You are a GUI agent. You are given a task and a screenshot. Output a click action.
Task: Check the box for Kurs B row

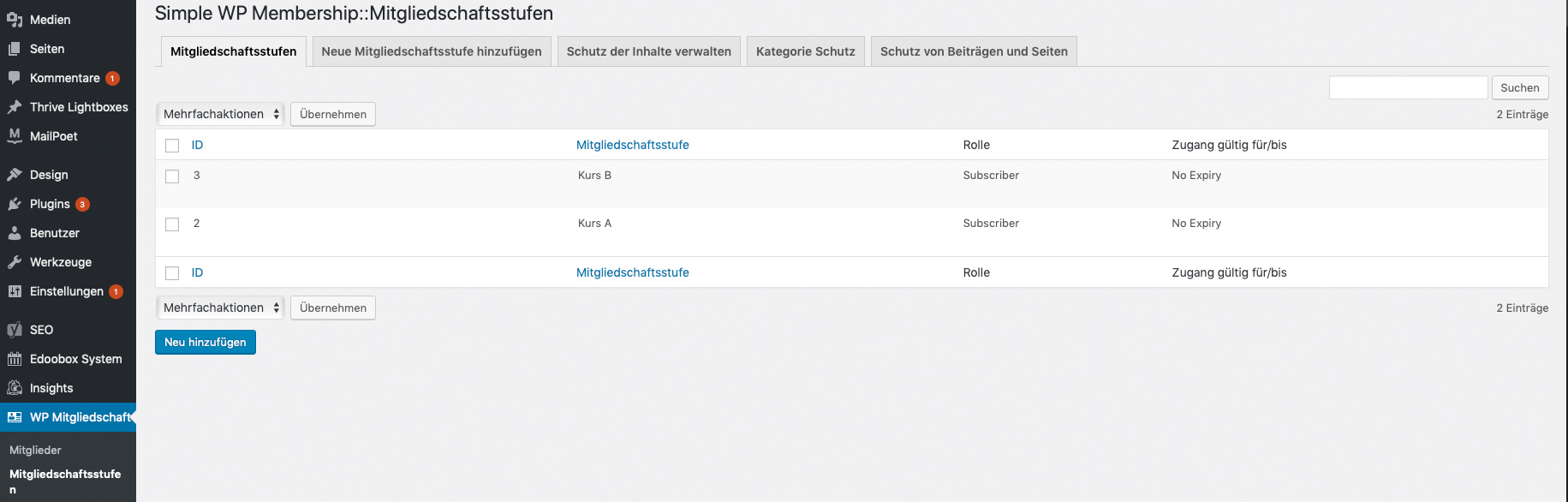pos(172,176)
